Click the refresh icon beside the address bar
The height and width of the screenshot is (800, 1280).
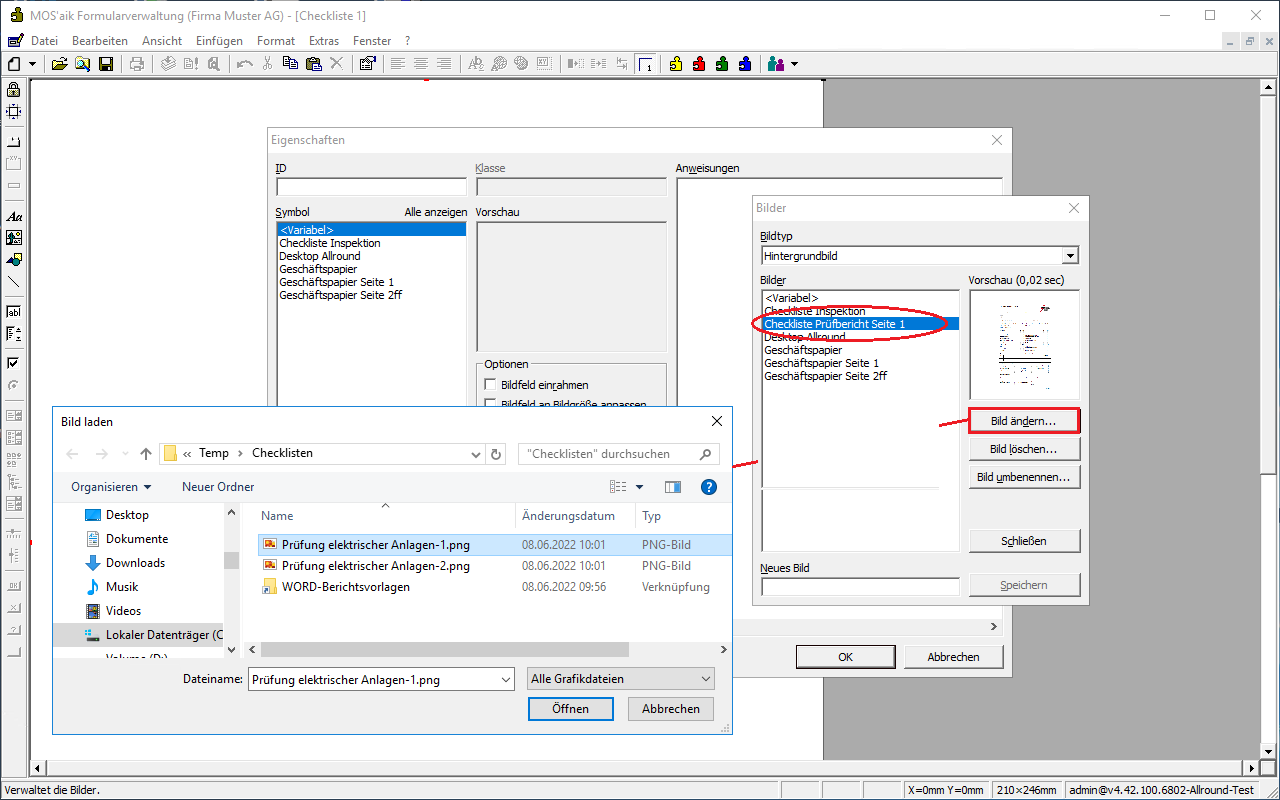tap(496, 454)
